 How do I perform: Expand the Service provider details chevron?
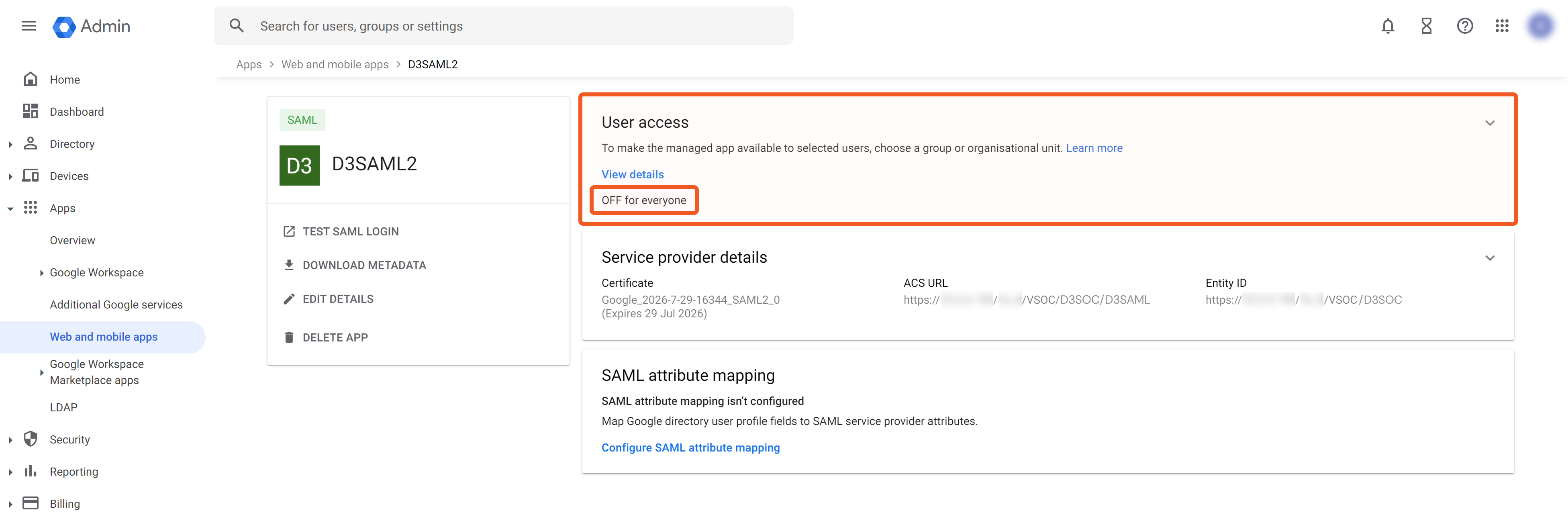pos(1489,258)
